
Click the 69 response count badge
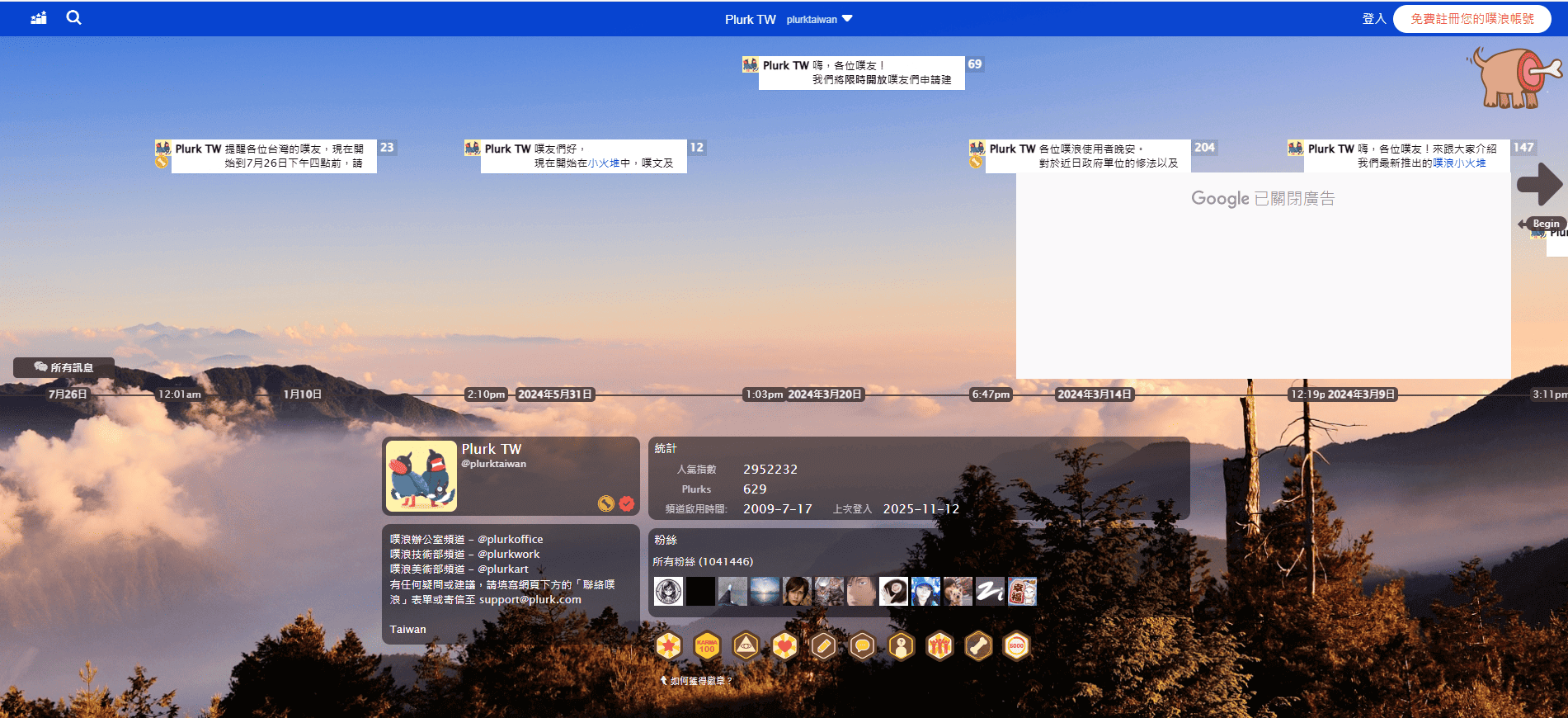tap(975, 64)
